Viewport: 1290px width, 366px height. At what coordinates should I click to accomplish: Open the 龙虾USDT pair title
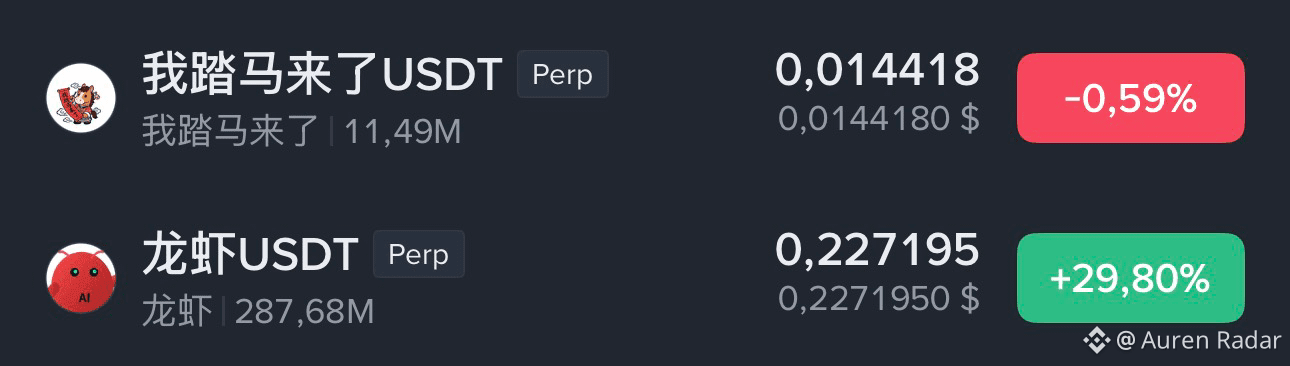point(249,254)
